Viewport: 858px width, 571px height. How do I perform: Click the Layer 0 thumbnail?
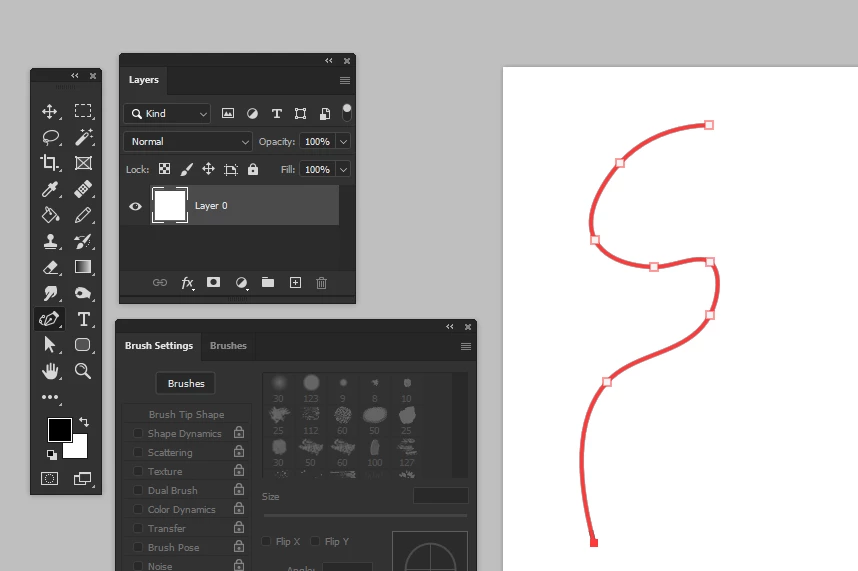pos(170,205)
